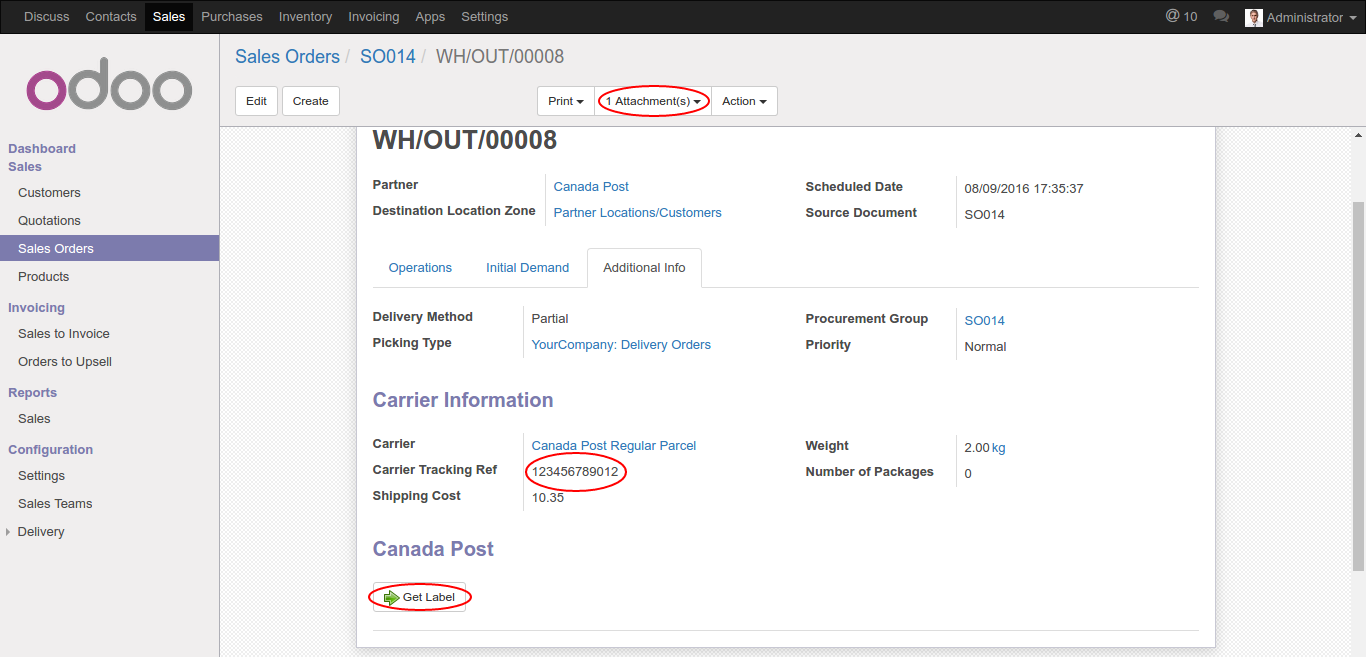
Task: Open the Canada Post partner link
Action: pos(591,187)
